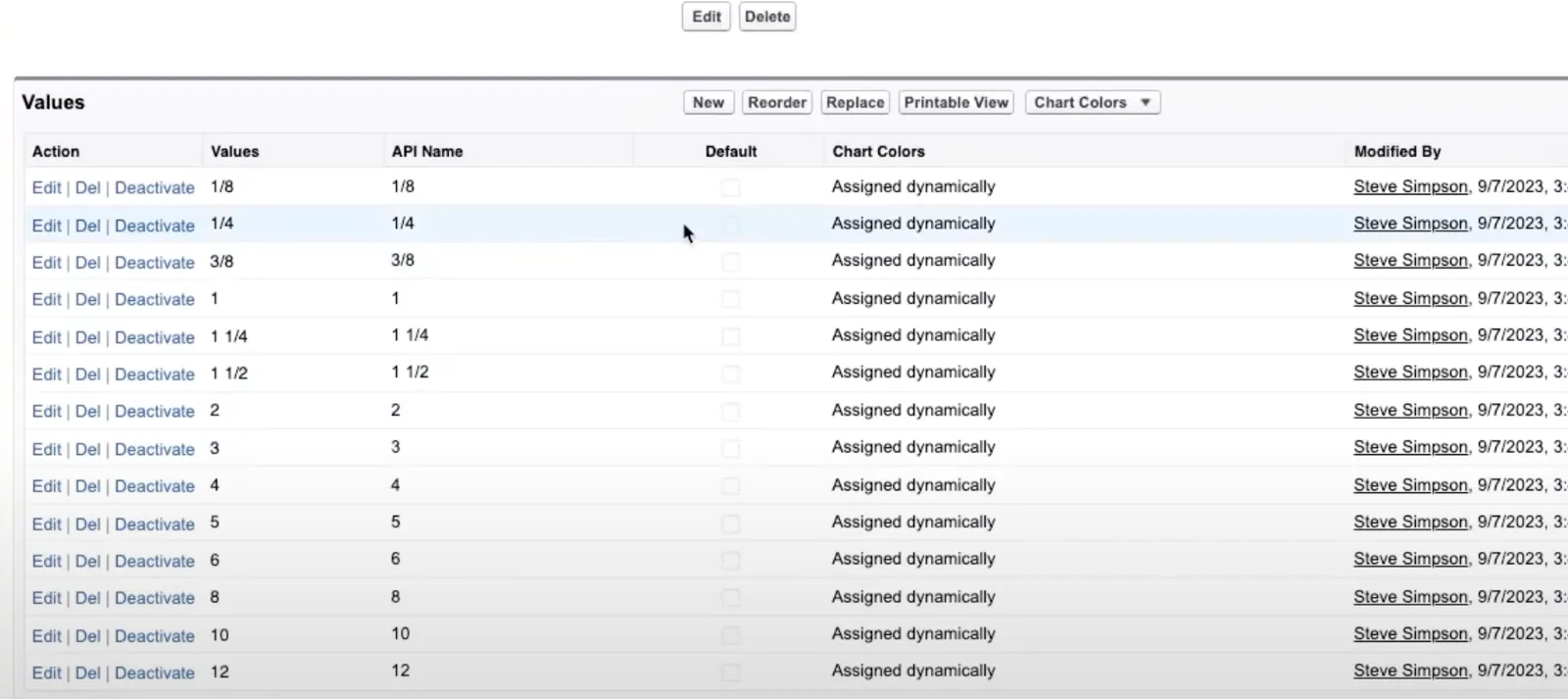Toggle Default checkbox for value 1/8
The image size is (1568, 699).
pos(731,187)
